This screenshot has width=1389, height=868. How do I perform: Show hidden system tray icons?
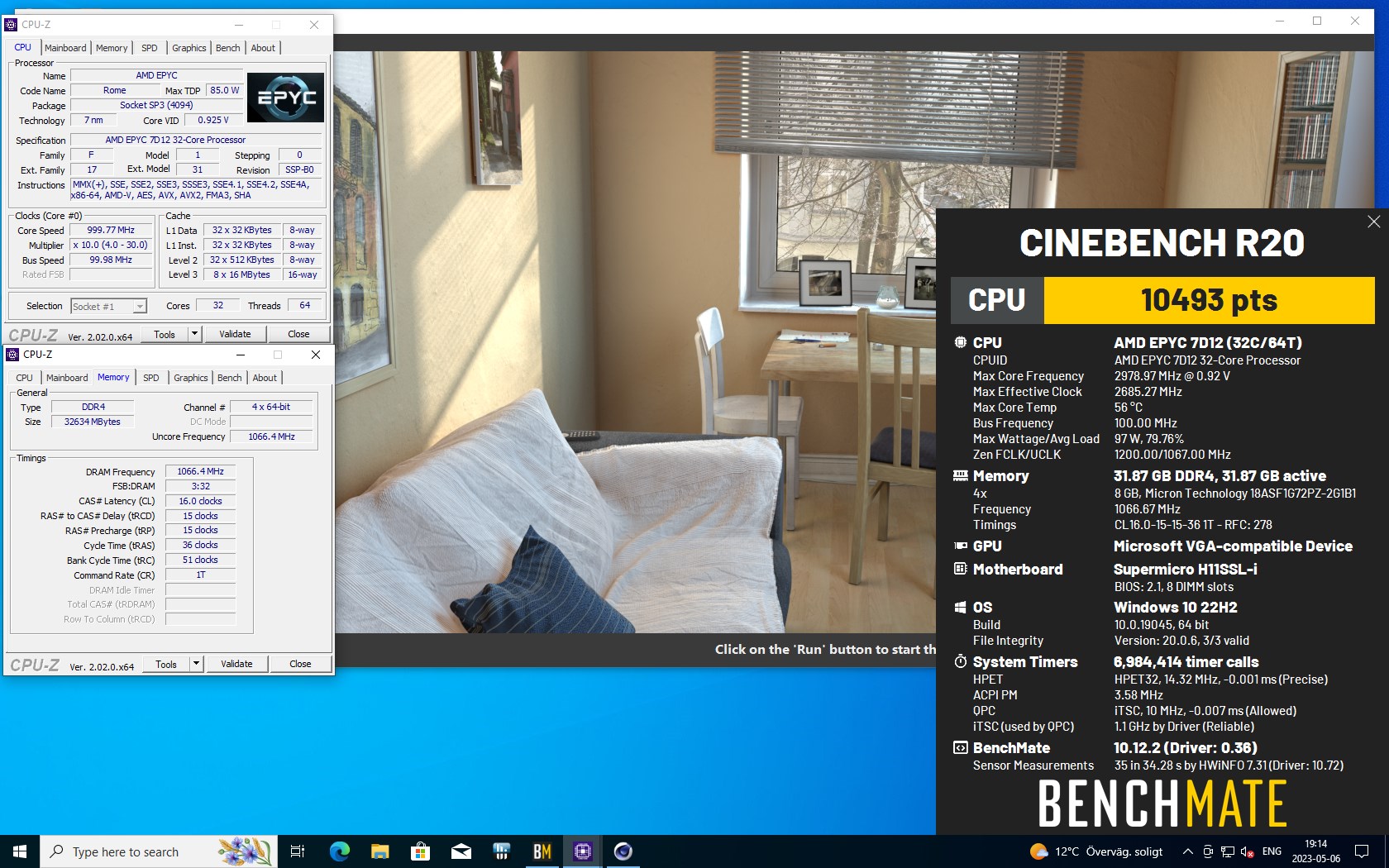click(1187, 851)
